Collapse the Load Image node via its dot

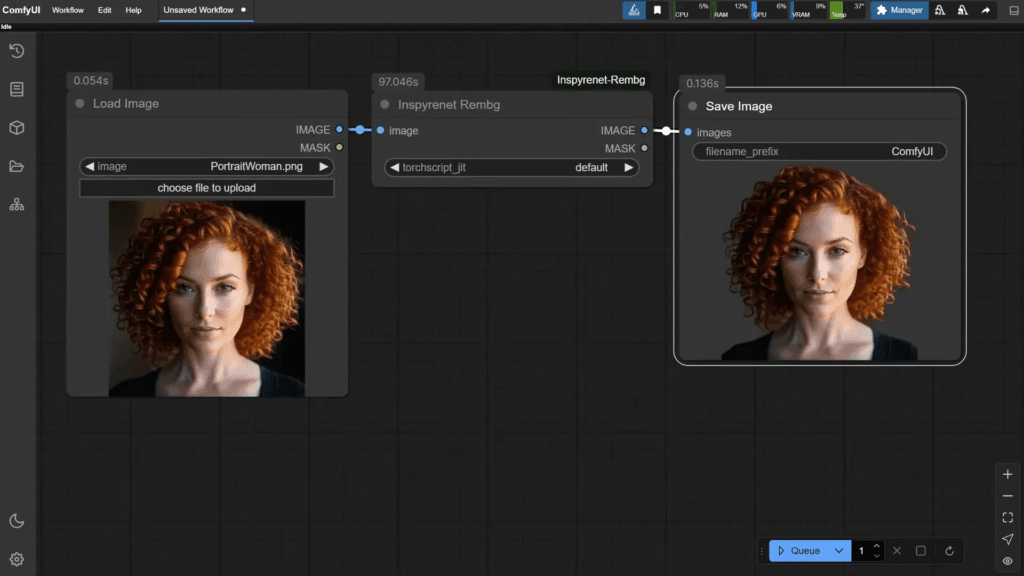click(80, 104)
